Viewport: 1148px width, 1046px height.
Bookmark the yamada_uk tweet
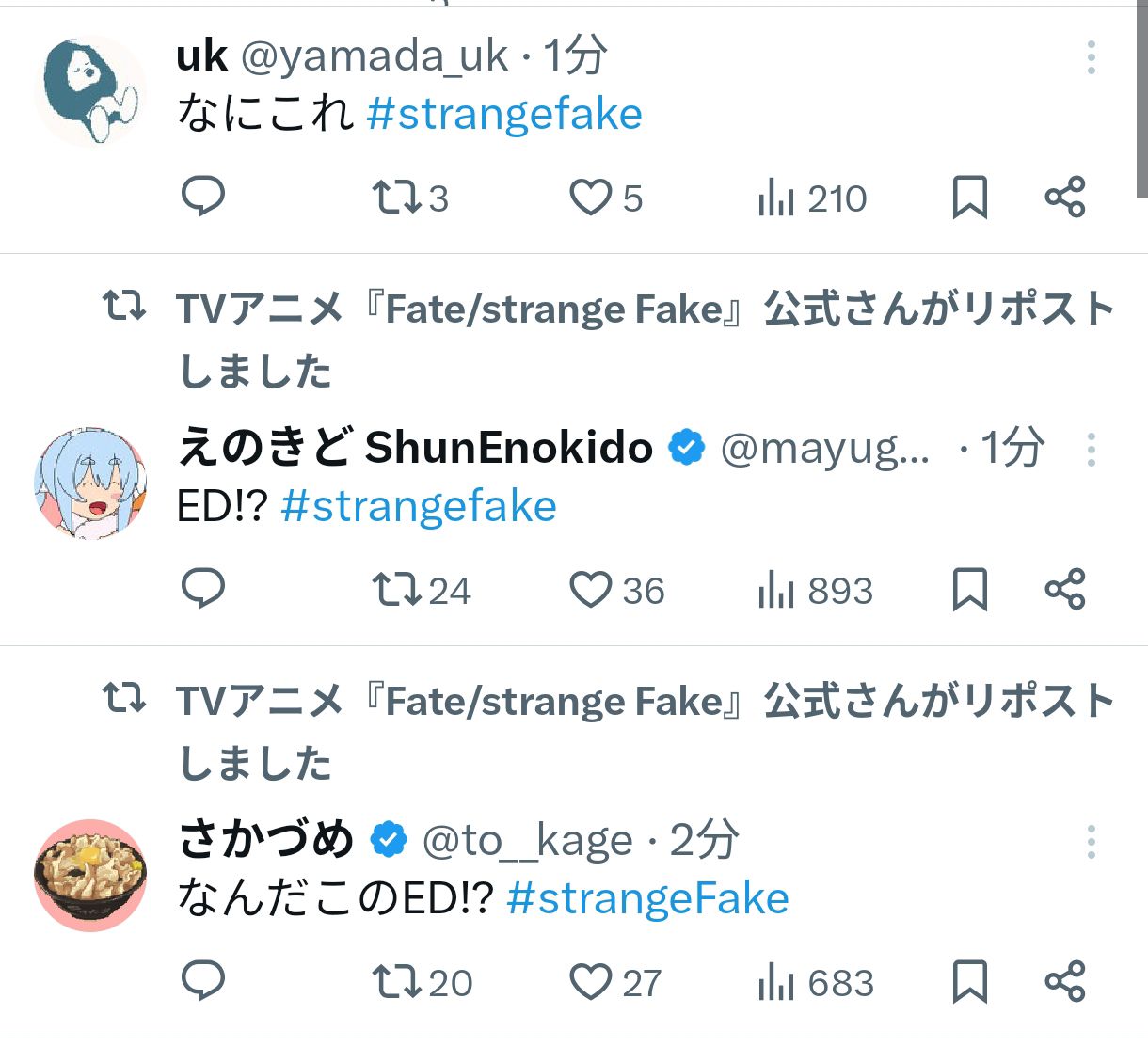(x=970, y=198)
